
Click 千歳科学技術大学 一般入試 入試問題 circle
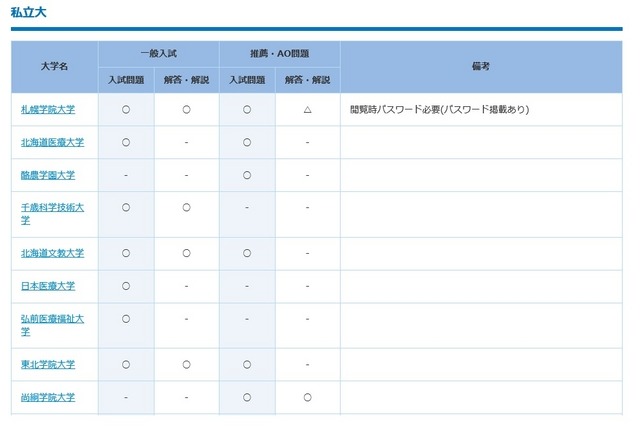tap(126, 207)
